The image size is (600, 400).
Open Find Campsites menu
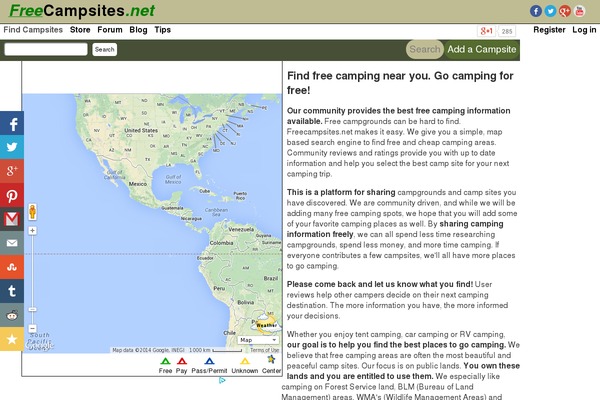tap(33, 30)
